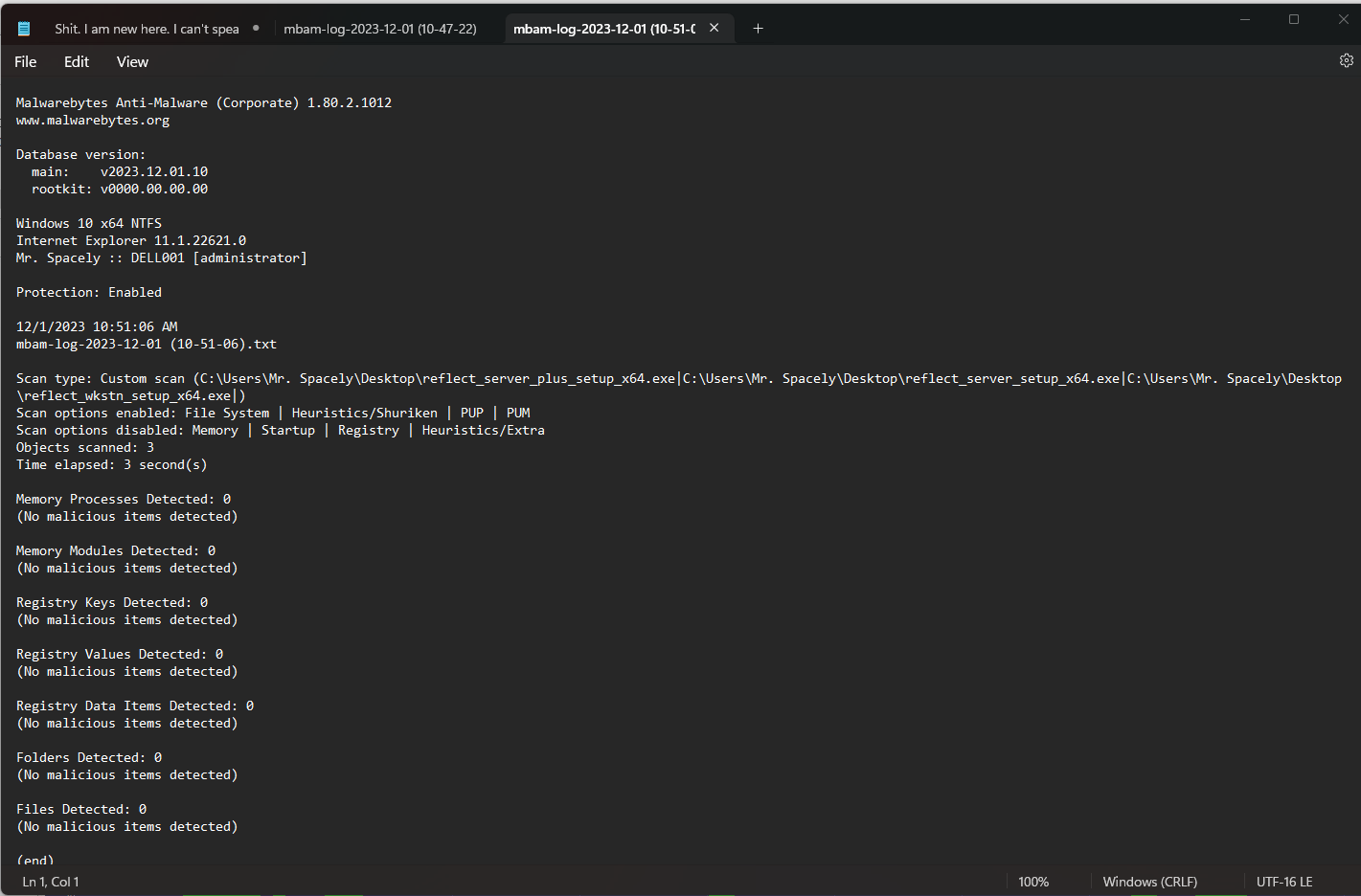Screen dimensions: 1361x896
Task: Close the Notepad window
Action: click(x=1343, y=19)
